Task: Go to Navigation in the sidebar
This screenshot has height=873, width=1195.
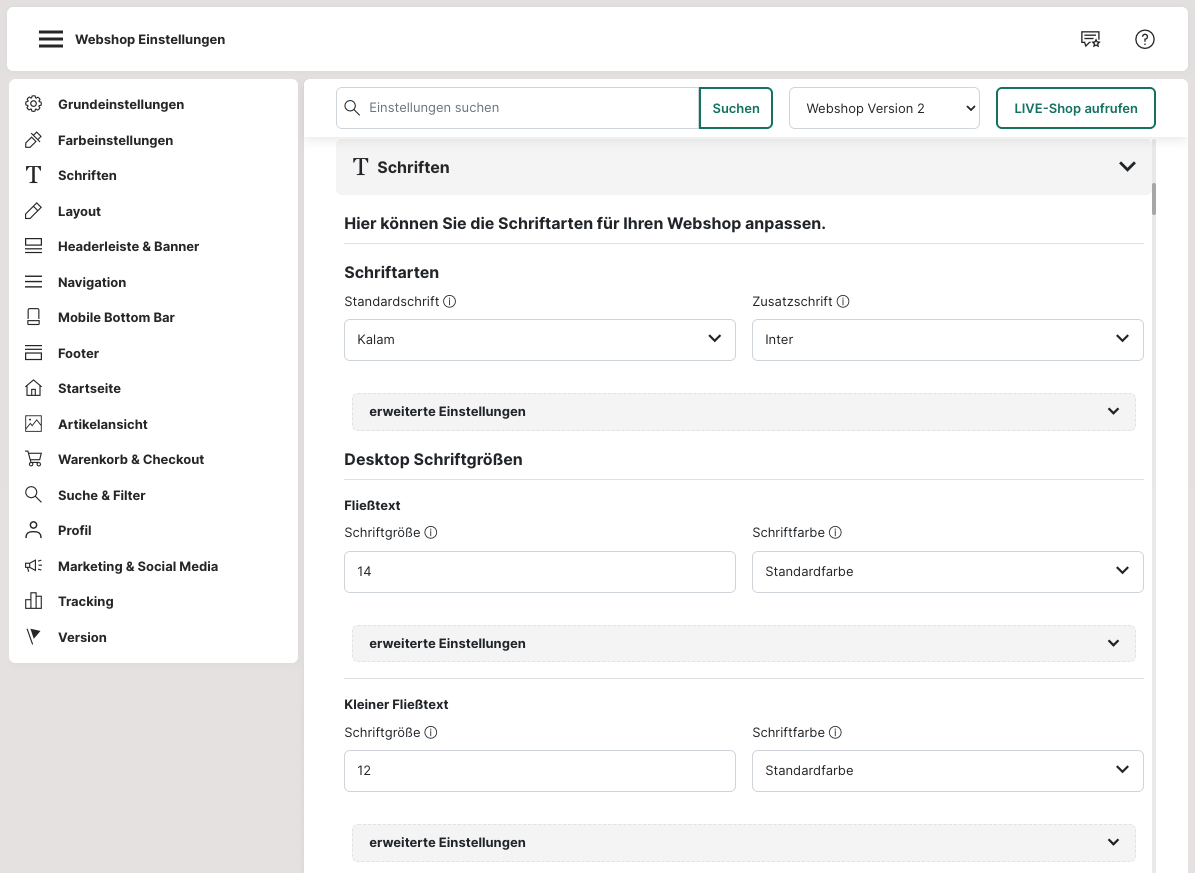Action: coord(92,282)
